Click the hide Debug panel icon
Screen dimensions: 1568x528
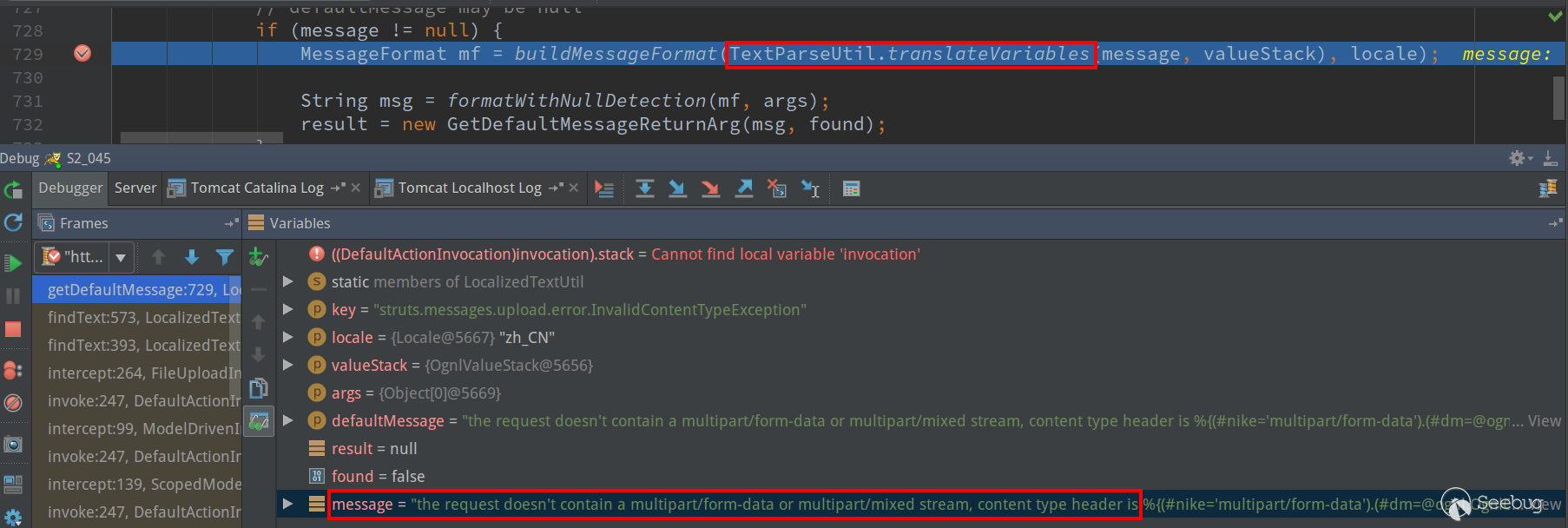click(x=1551, y=158)
